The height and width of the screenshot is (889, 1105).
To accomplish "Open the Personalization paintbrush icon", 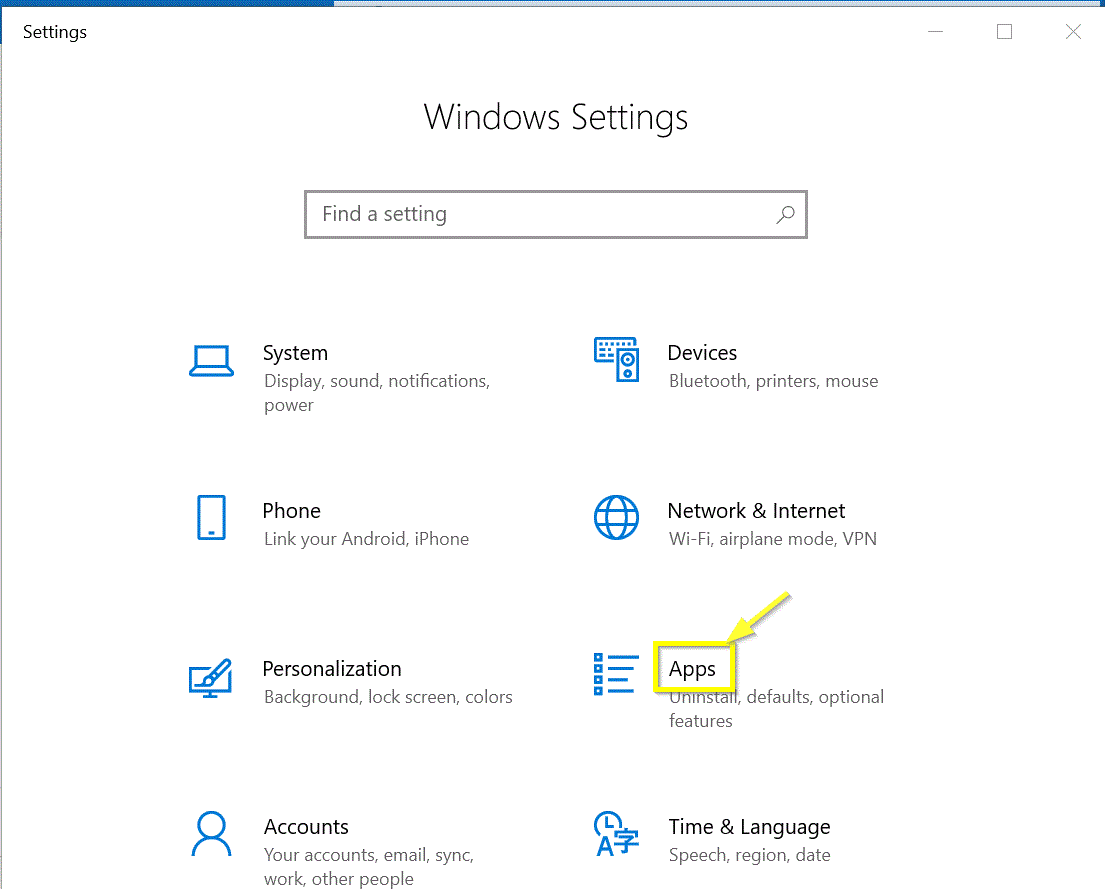I will [211, 678].
